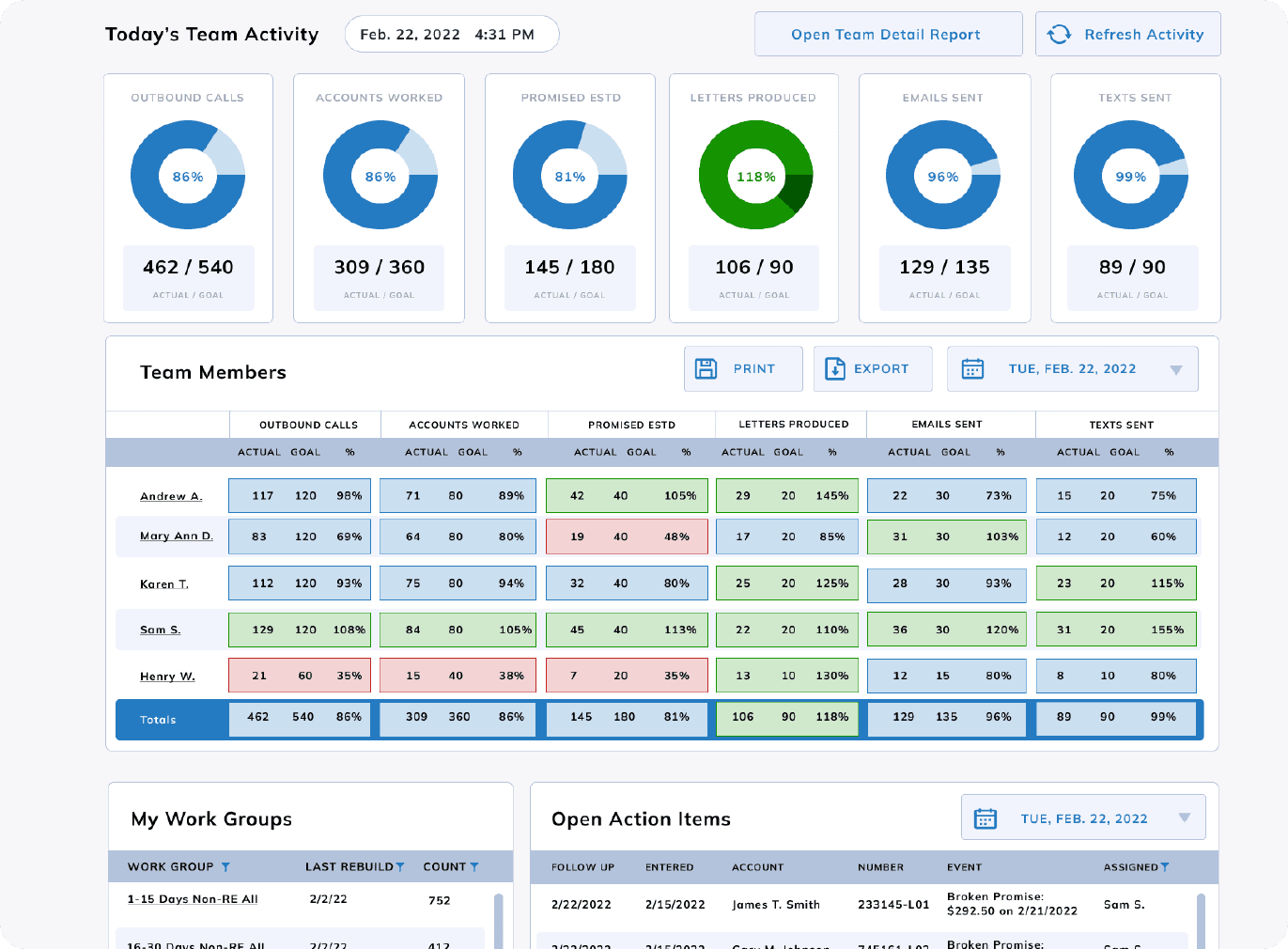
Task: Click the Feb. 22, 2022 date-time field
Action: [x=451, y=33]
